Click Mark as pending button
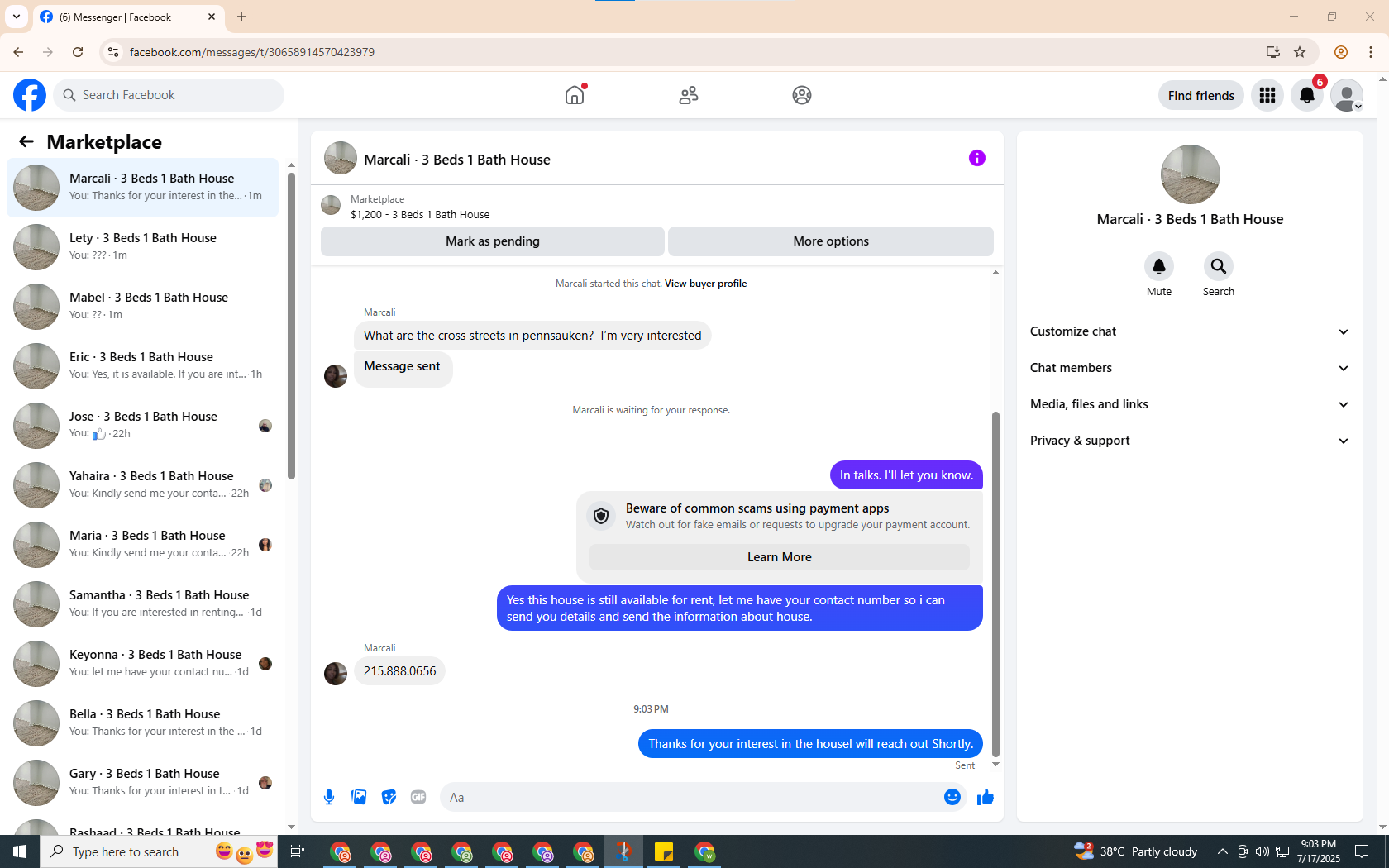 (493, 241)
